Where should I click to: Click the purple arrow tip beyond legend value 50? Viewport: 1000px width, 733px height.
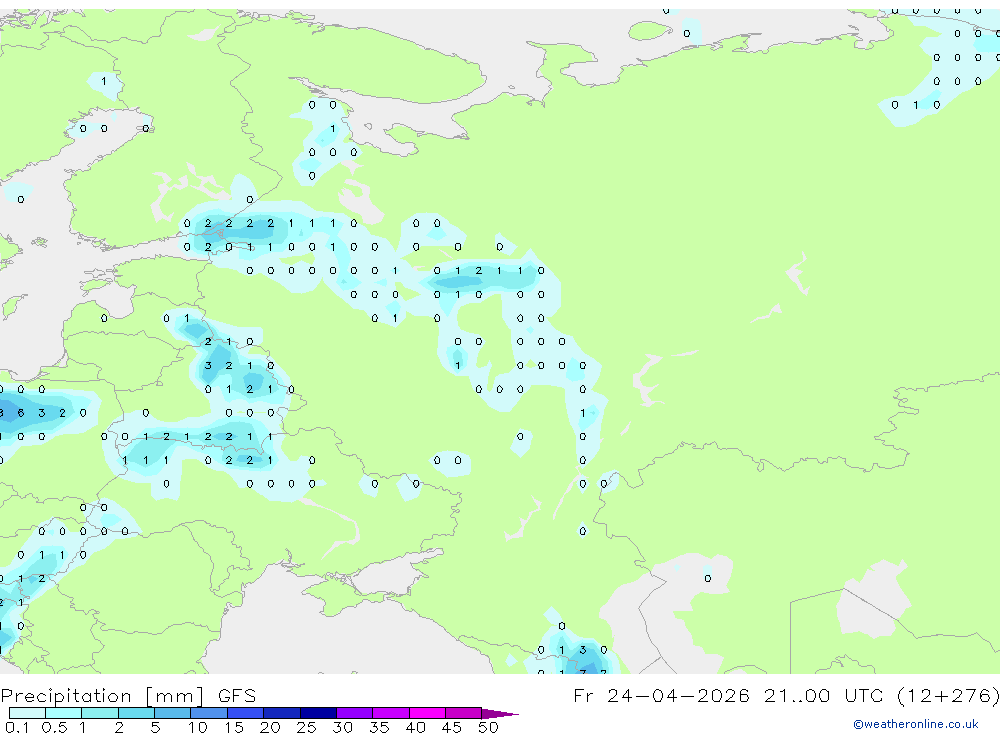point(499,714)
